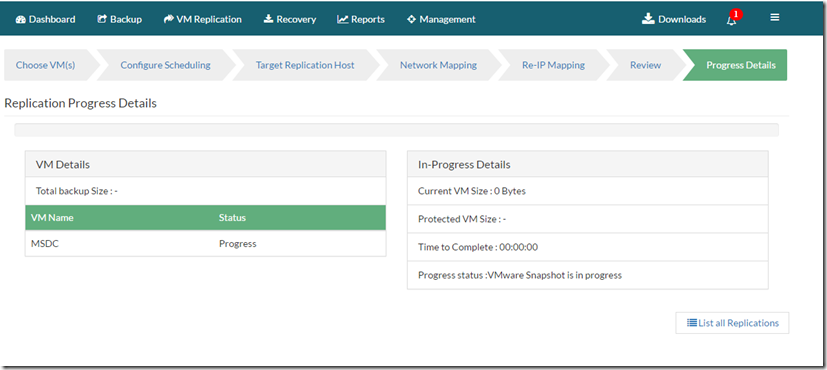This screenshot has height=370, width=827.
Task: Open the Downloads link in the top bar
Action: (x=674, y=19)
